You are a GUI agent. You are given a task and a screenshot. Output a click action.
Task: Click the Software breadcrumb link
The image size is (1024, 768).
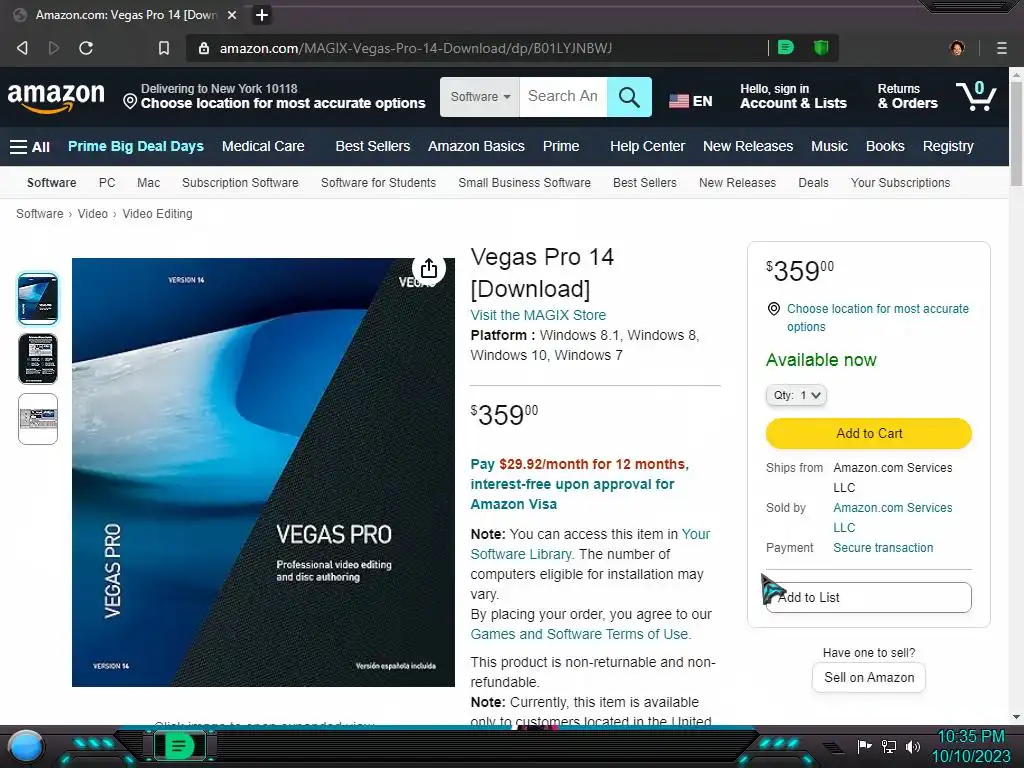coord(40,214)
